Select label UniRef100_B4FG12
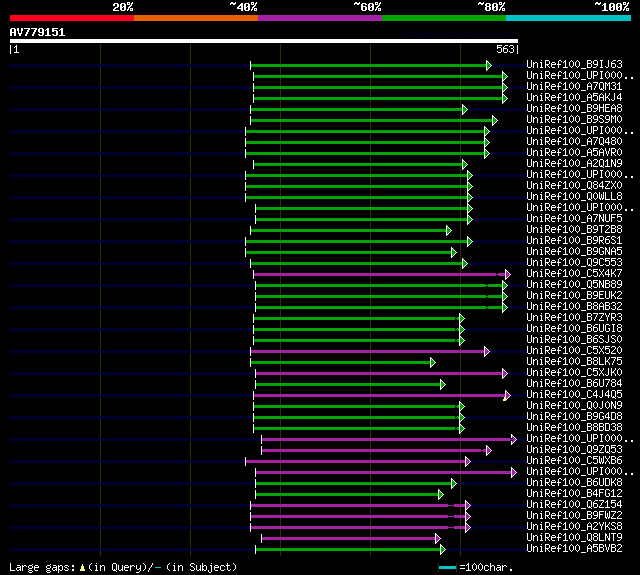The width and height of the screenshot is (640, 575). (574, 494)
